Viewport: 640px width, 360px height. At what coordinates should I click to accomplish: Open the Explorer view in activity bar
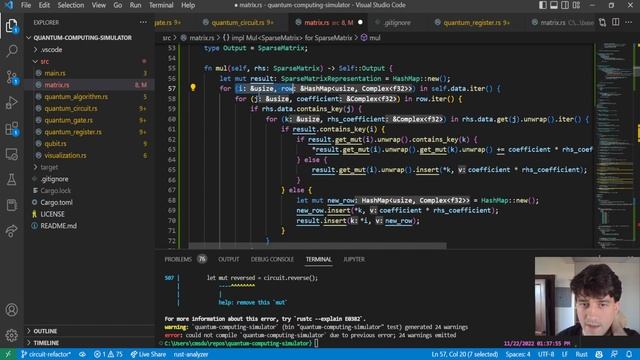coord(11,26)
